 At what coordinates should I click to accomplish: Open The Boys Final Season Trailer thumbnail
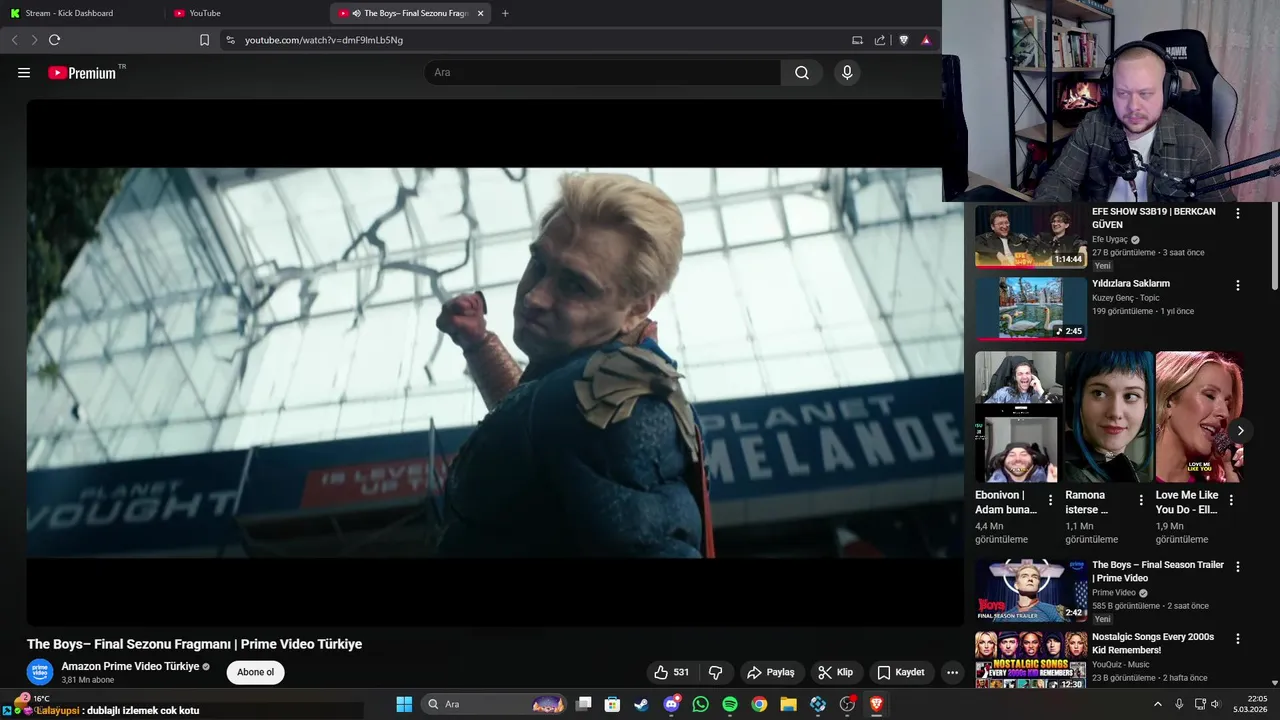tap(1030, 591)
